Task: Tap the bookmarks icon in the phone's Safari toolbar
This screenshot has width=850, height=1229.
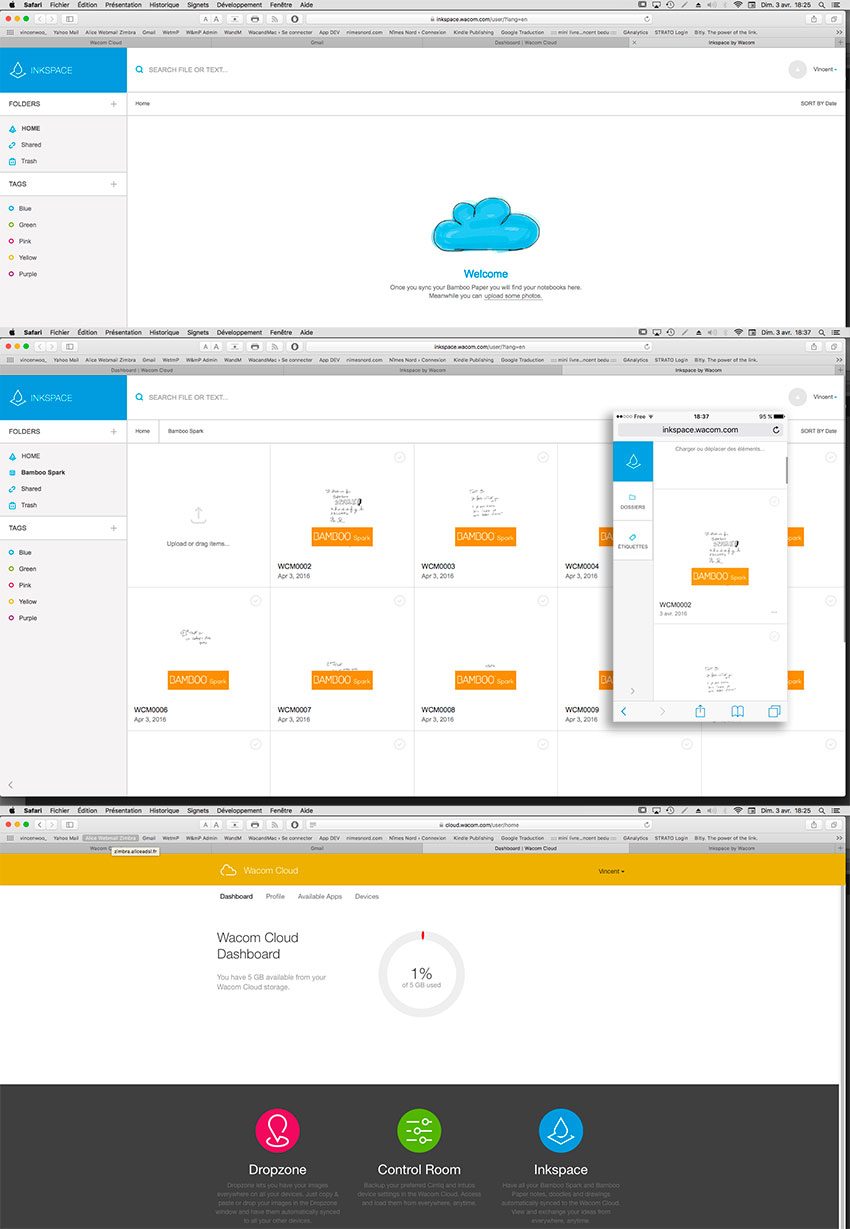Action: (x=738, y=711)
